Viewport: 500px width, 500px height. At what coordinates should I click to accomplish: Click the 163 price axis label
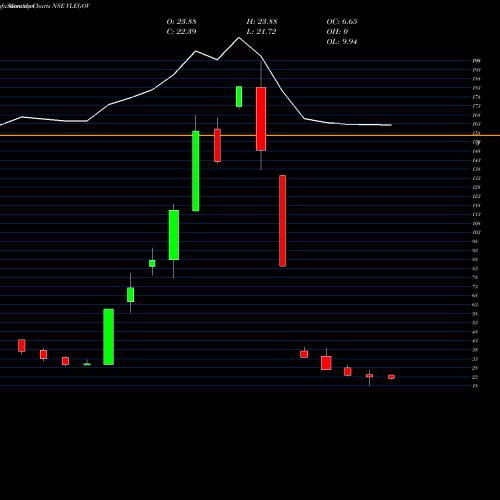tap(477, 124)
